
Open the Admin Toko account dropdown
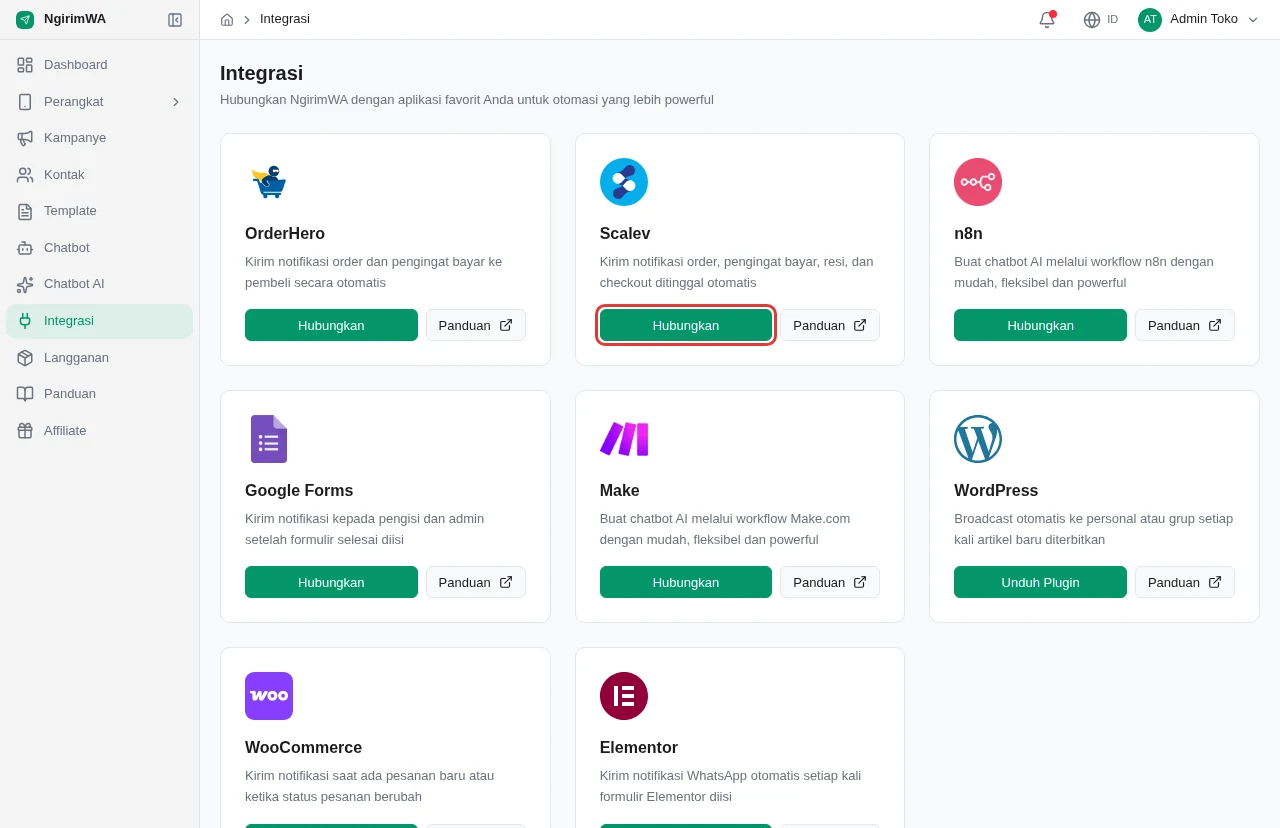[x=1198, y=19]
